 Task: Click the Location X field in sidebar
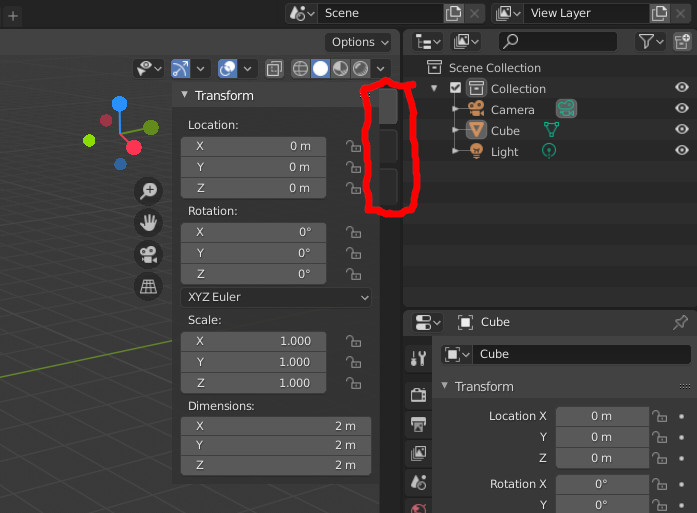pos(253,146)
